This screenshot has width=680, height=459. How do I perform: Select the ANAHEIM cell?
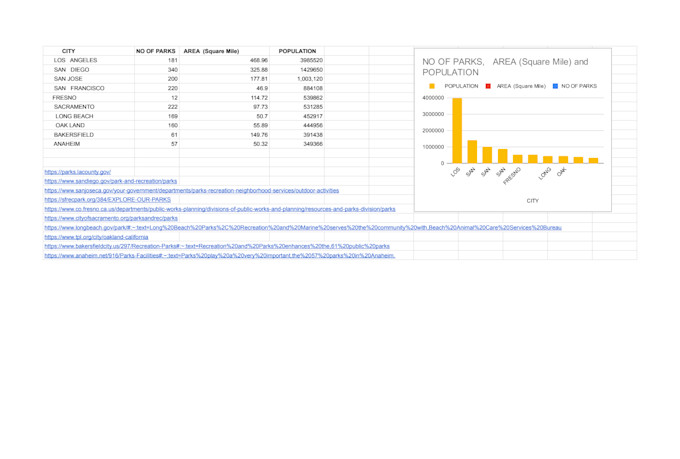[x=89, y=144]
